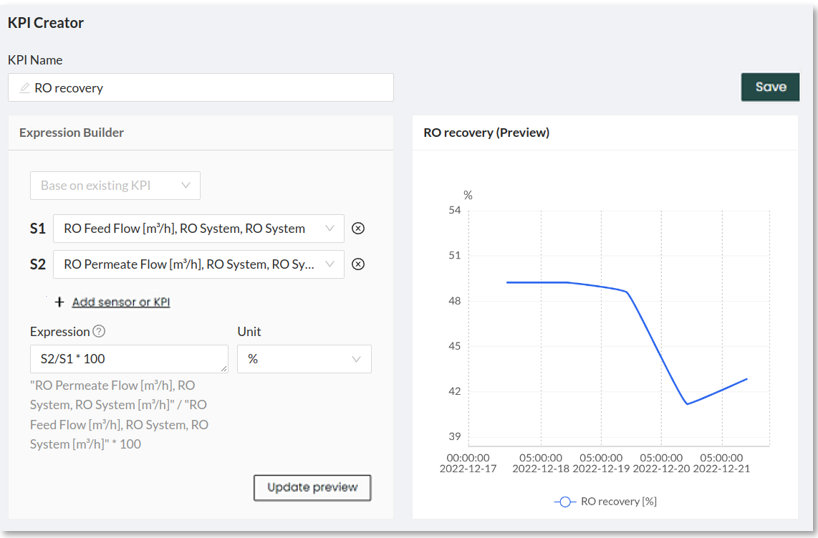
Task: Click the pencil icon in KPI Name field
Action: pyautogui.click(x=25, y=88)
